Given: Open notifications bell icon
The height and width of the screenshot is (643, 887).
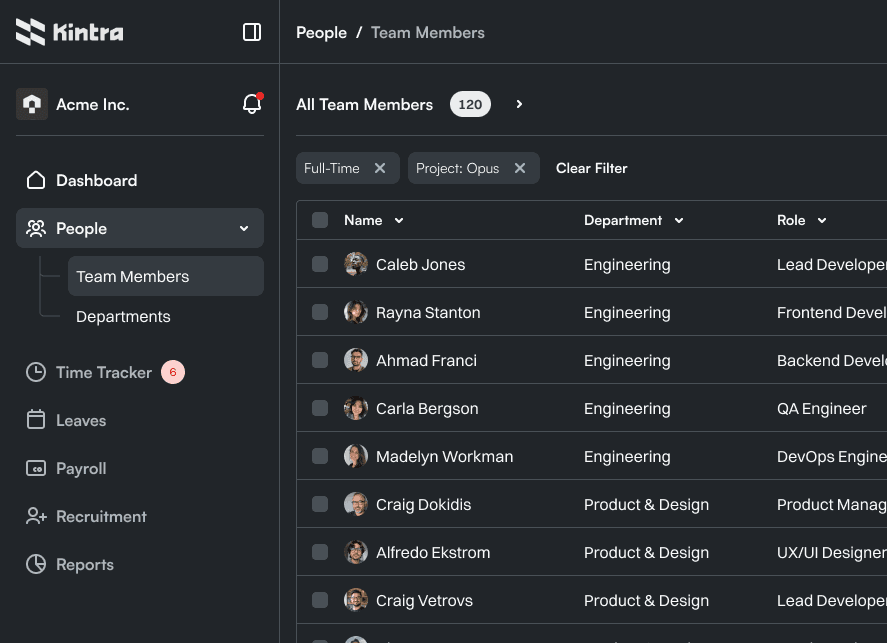Looking at the screenshot, I should click(252, 103).
